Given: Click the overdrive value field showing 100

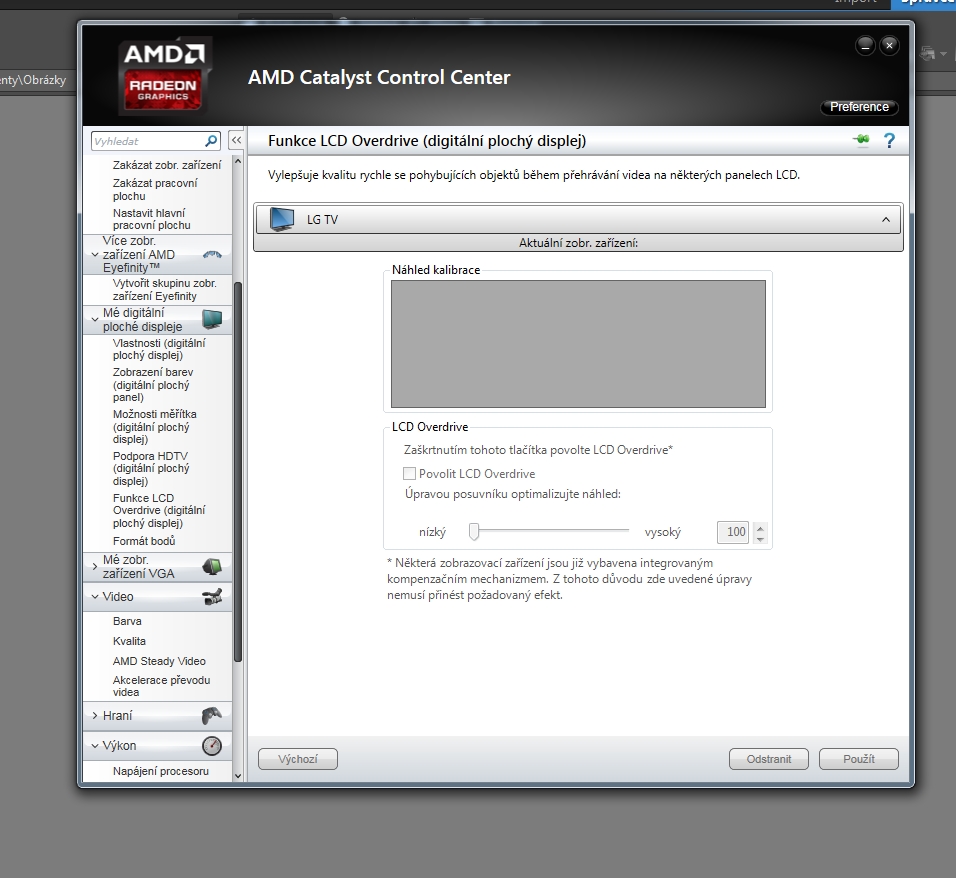Looking at the screenshot, I should [733, 532].
